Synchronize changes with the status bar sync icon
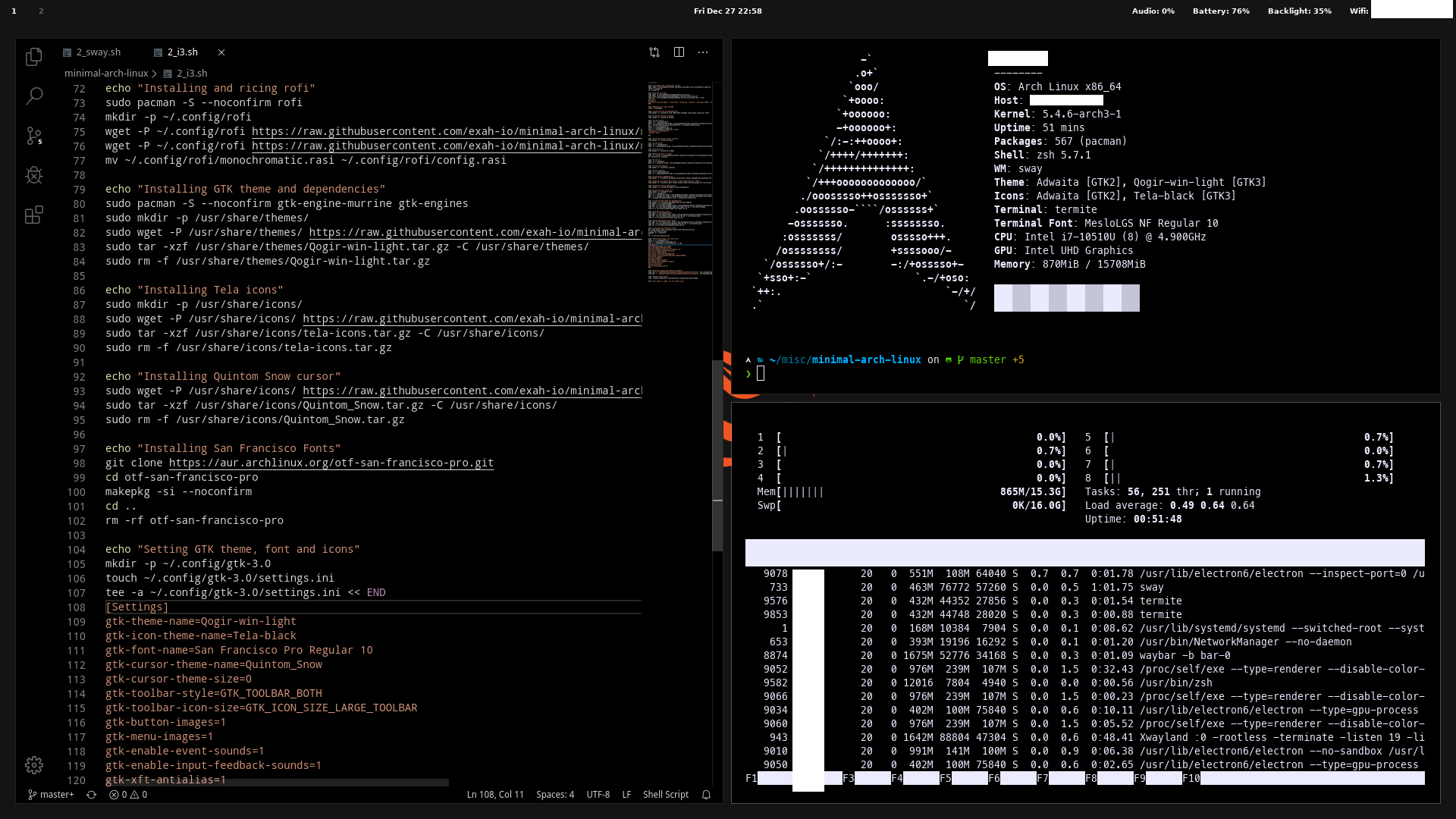1456x819 pixels. pos(91,795)
